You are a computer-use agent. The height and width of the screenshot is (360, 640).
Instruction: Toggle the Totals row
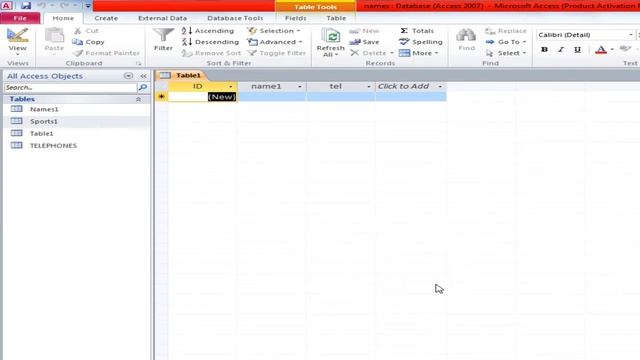tap(416, 31)
